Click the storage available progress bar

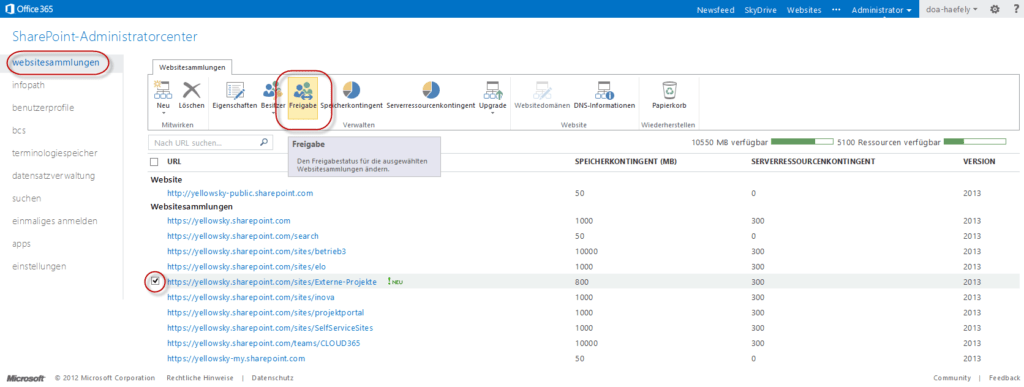802,141
